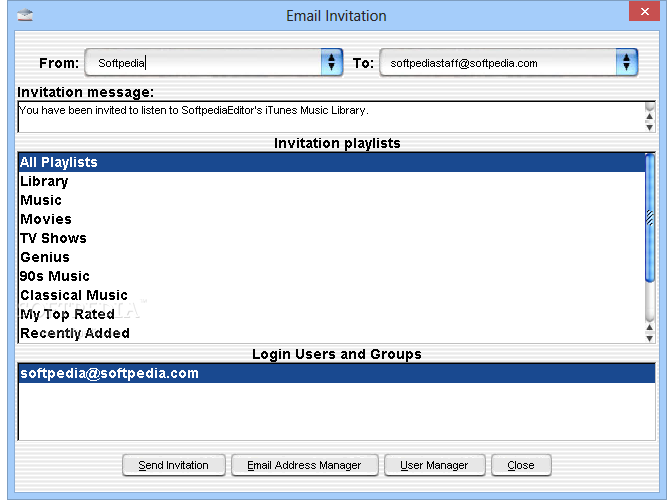Select the My Top Rated playlist row
The height and width of the screenshot is (500, 667).
(331, 314)
